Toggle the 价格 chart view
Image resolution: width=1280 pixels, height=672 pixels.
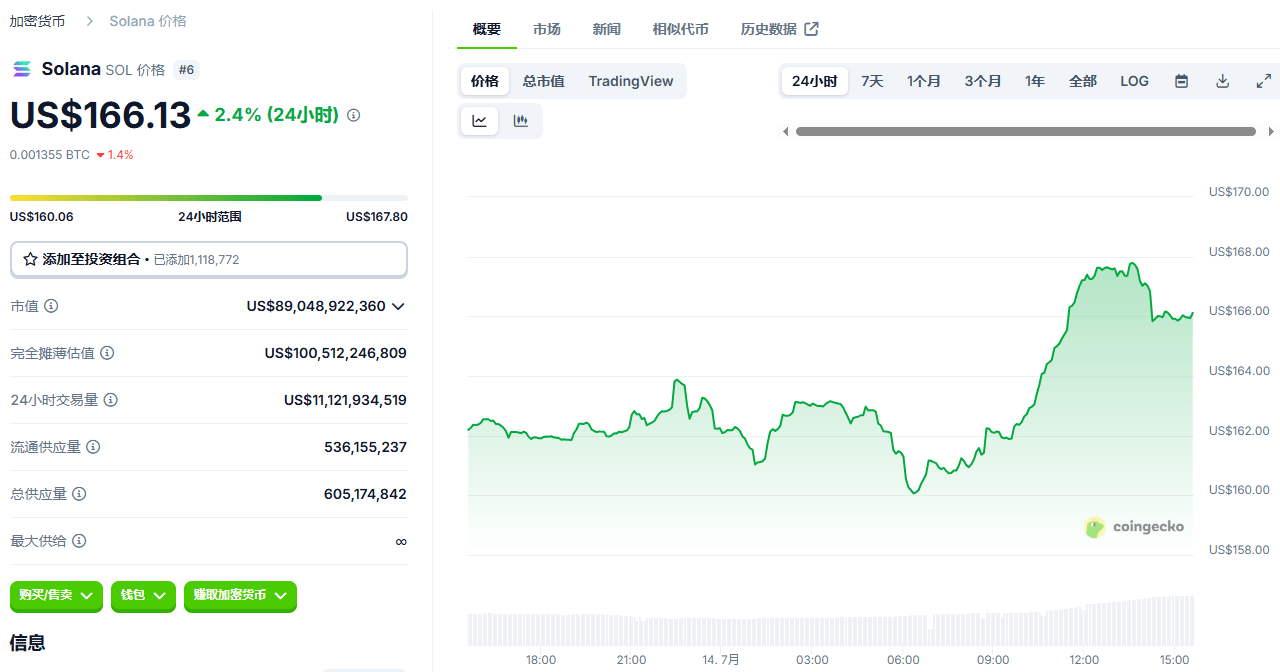[x=485, y=81]
